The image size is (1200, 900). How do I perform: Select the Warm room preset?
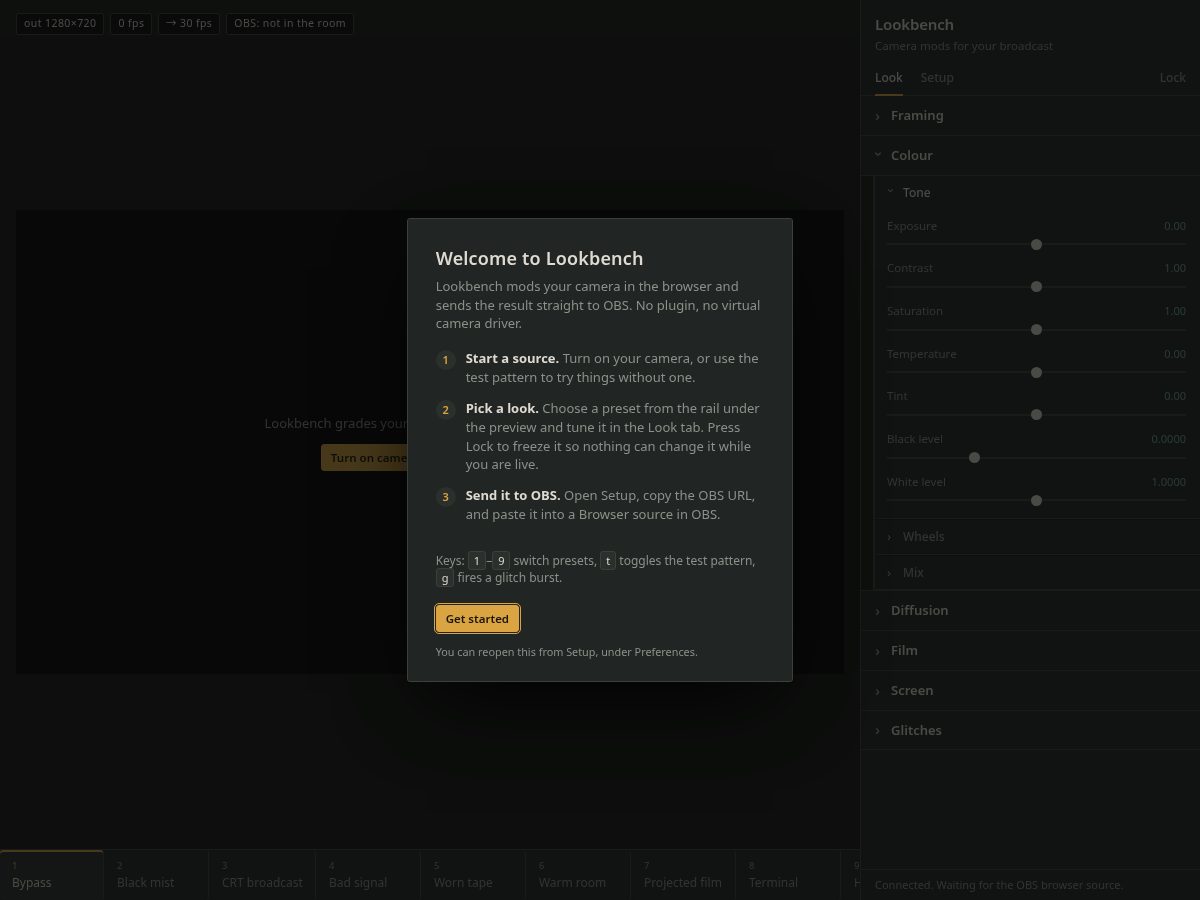point(579,874)
